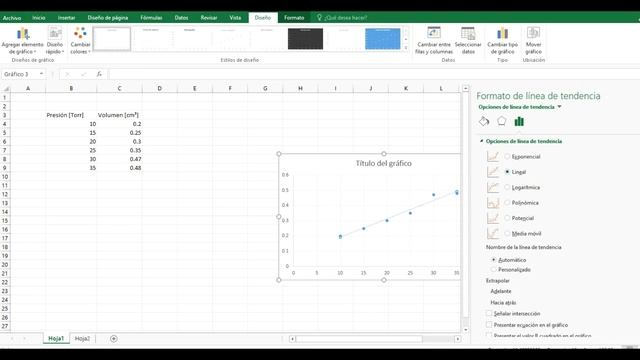Select Media móvil trendline radio button

(507, 233)
